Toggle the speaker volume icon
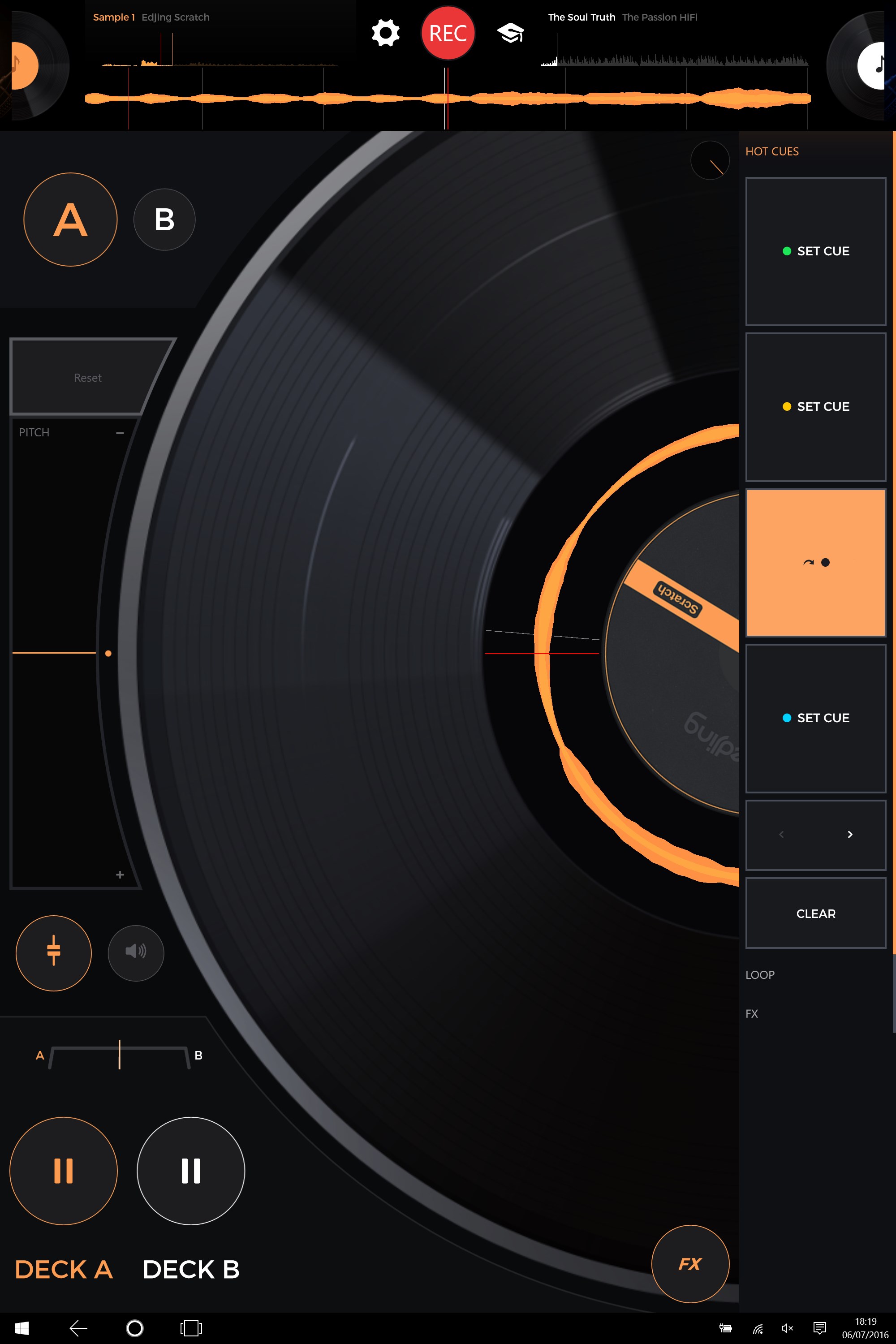Screen dimensions: 896x1344 [135, 952]
